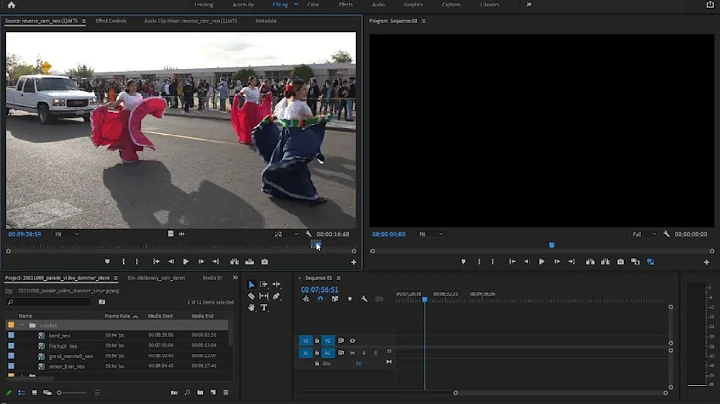720x404 pixels.
Task: Select the Track Select Forward tool
Action: click(x=264, y=285)
